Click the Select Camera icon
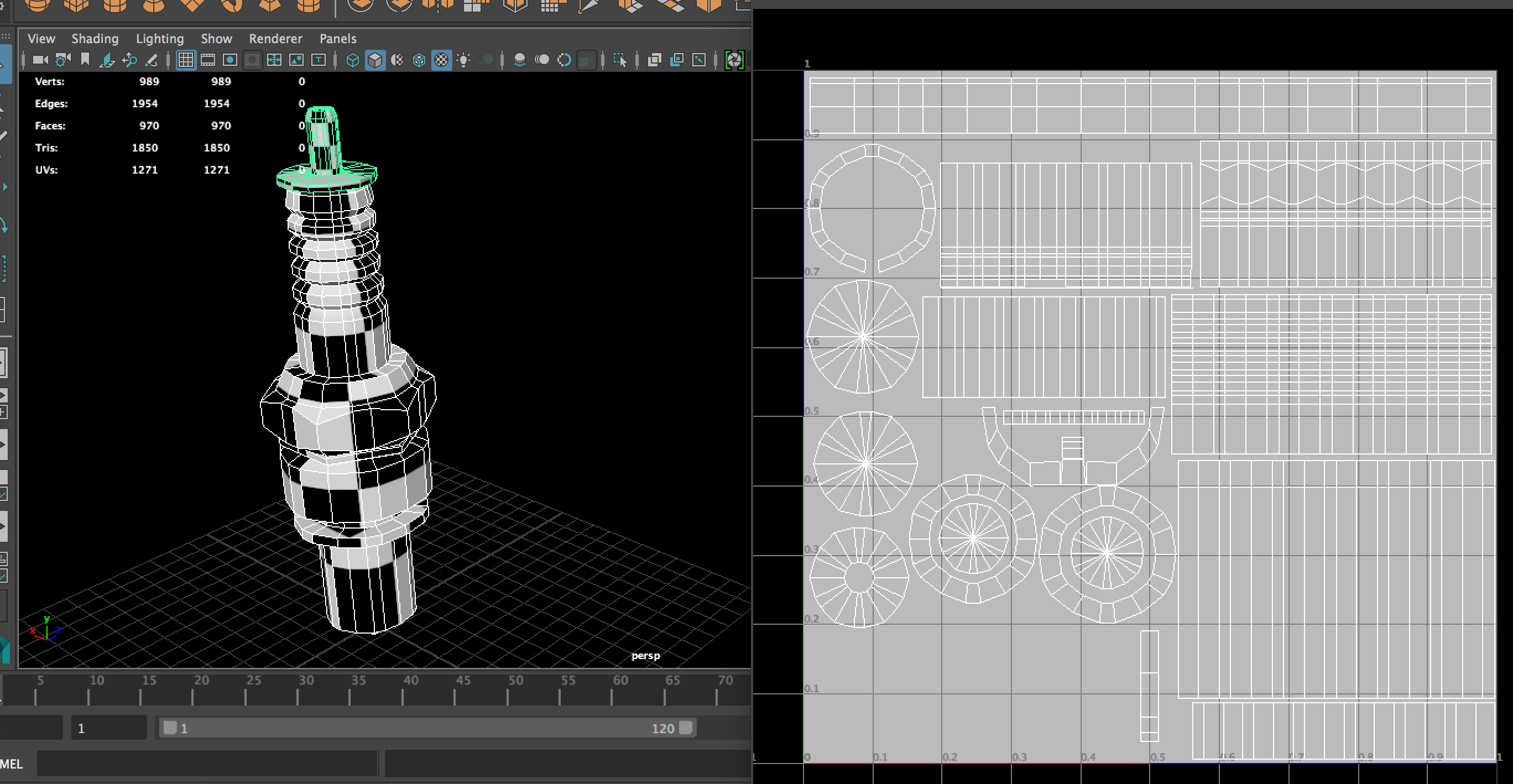This screenshot has width=1513, height=784. coord(40,60)
